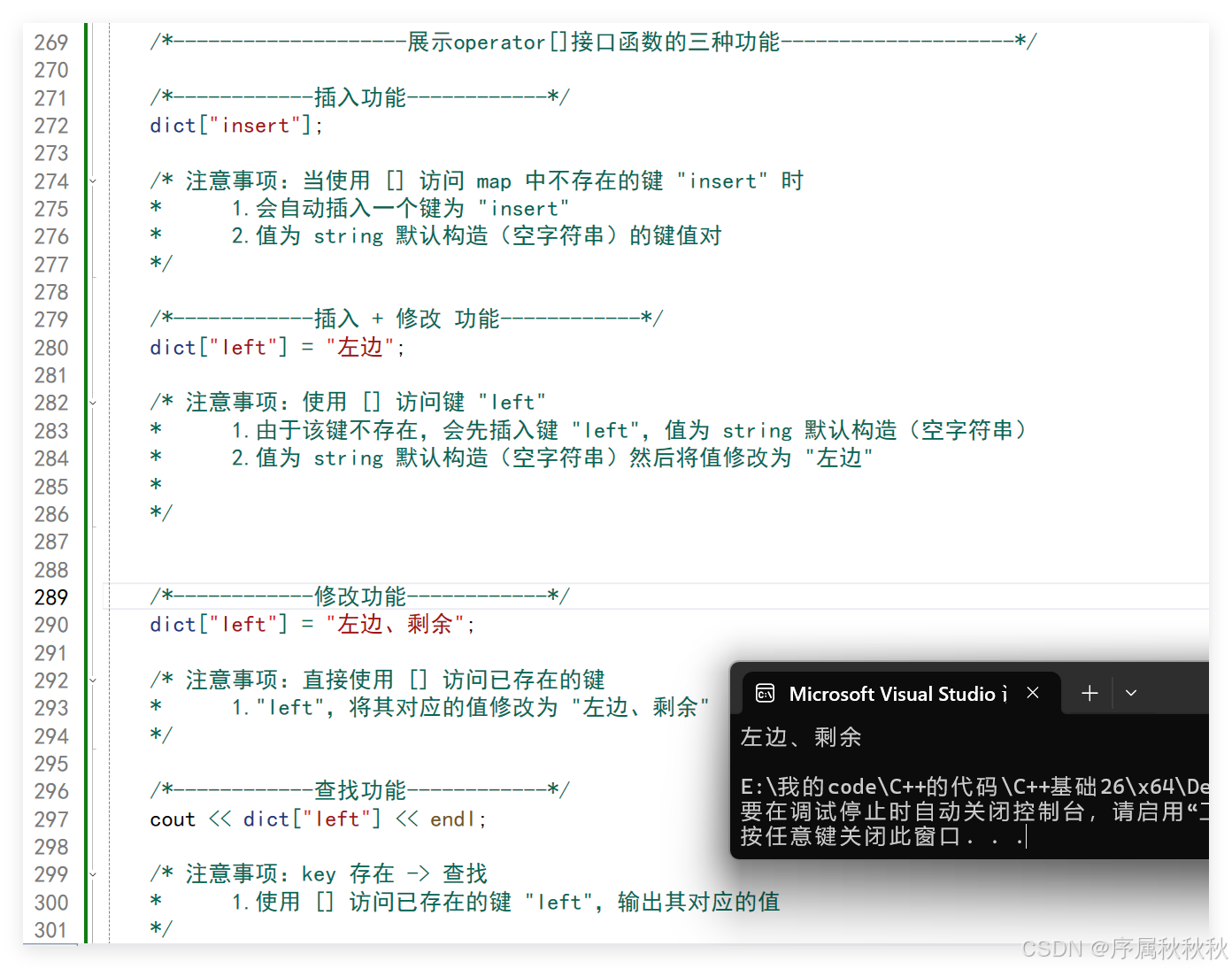Viewport: 1232px width, 969px height.
Task: Collapse the comment block starting at line 274
Action: click(x=93, y=180)
